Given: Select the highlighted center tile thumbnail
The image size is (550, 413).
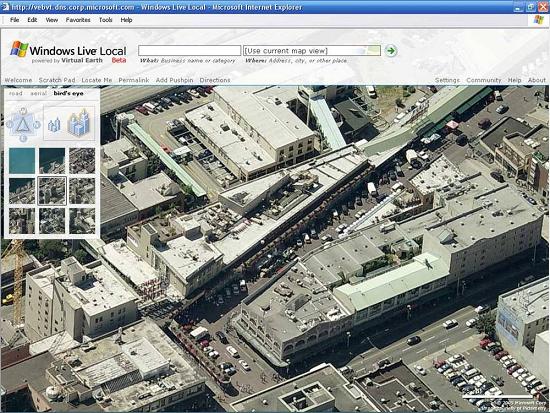Looking at the screenshot, I should [x=52, y=191].
